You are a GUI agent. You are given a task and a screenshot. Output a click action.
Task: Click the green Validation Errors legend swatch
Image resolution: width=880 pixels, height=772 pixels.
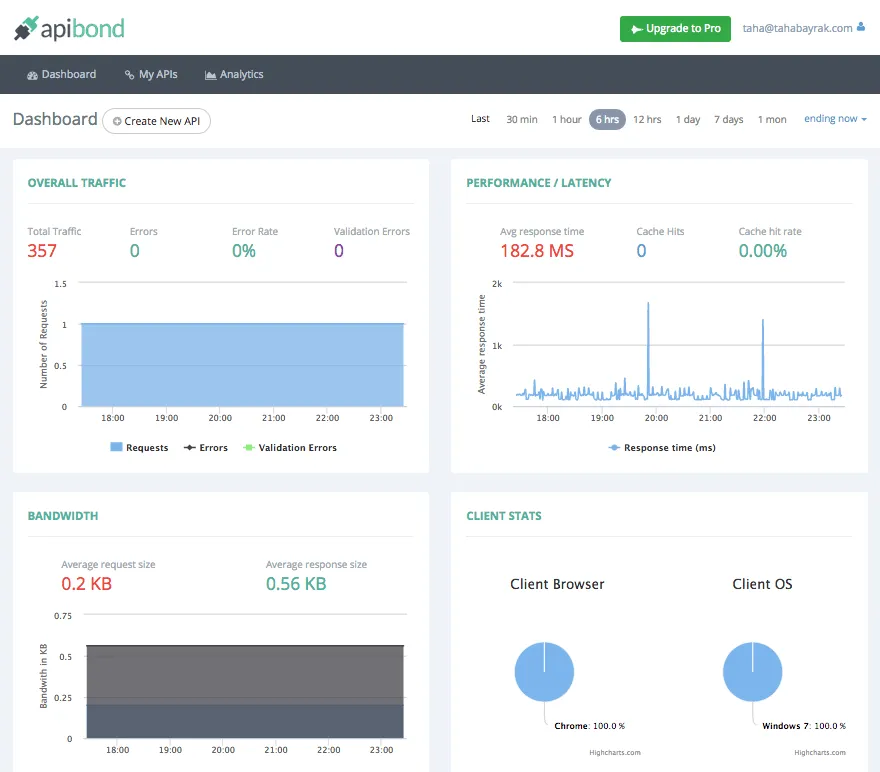pos(249,447)
